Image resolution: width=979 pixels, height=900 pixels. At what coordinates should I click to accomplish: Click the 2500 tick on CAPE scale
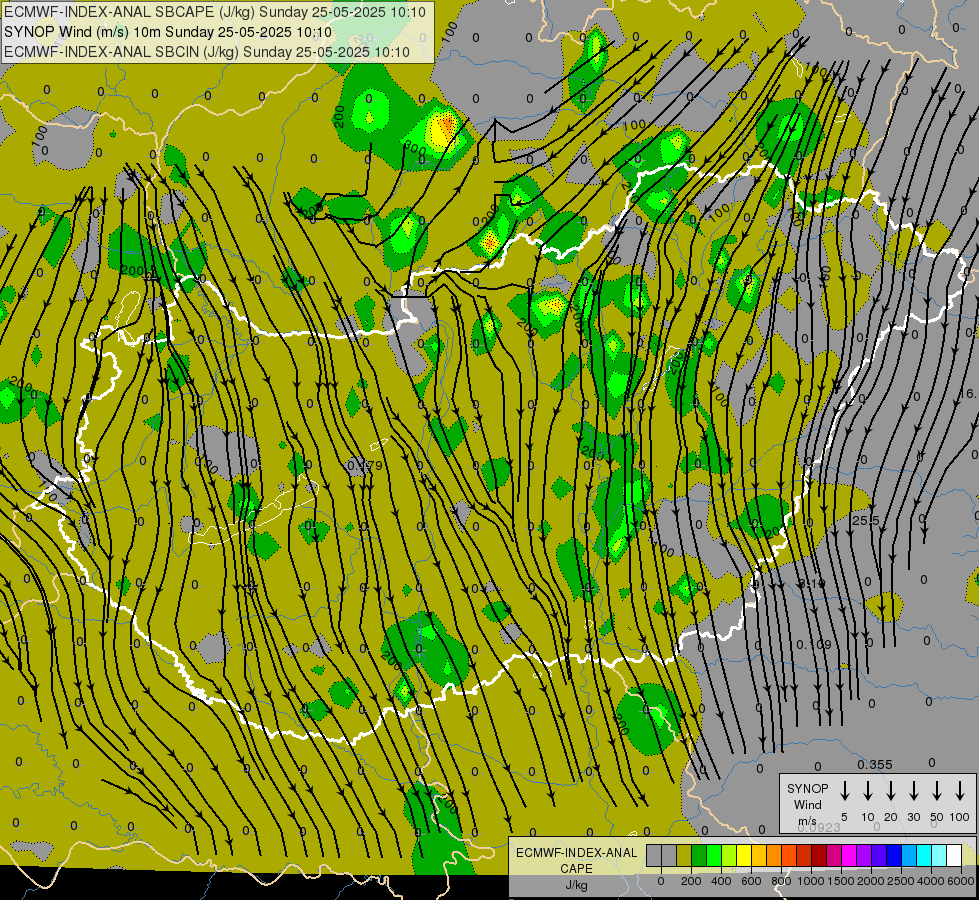tap(901, 881)
